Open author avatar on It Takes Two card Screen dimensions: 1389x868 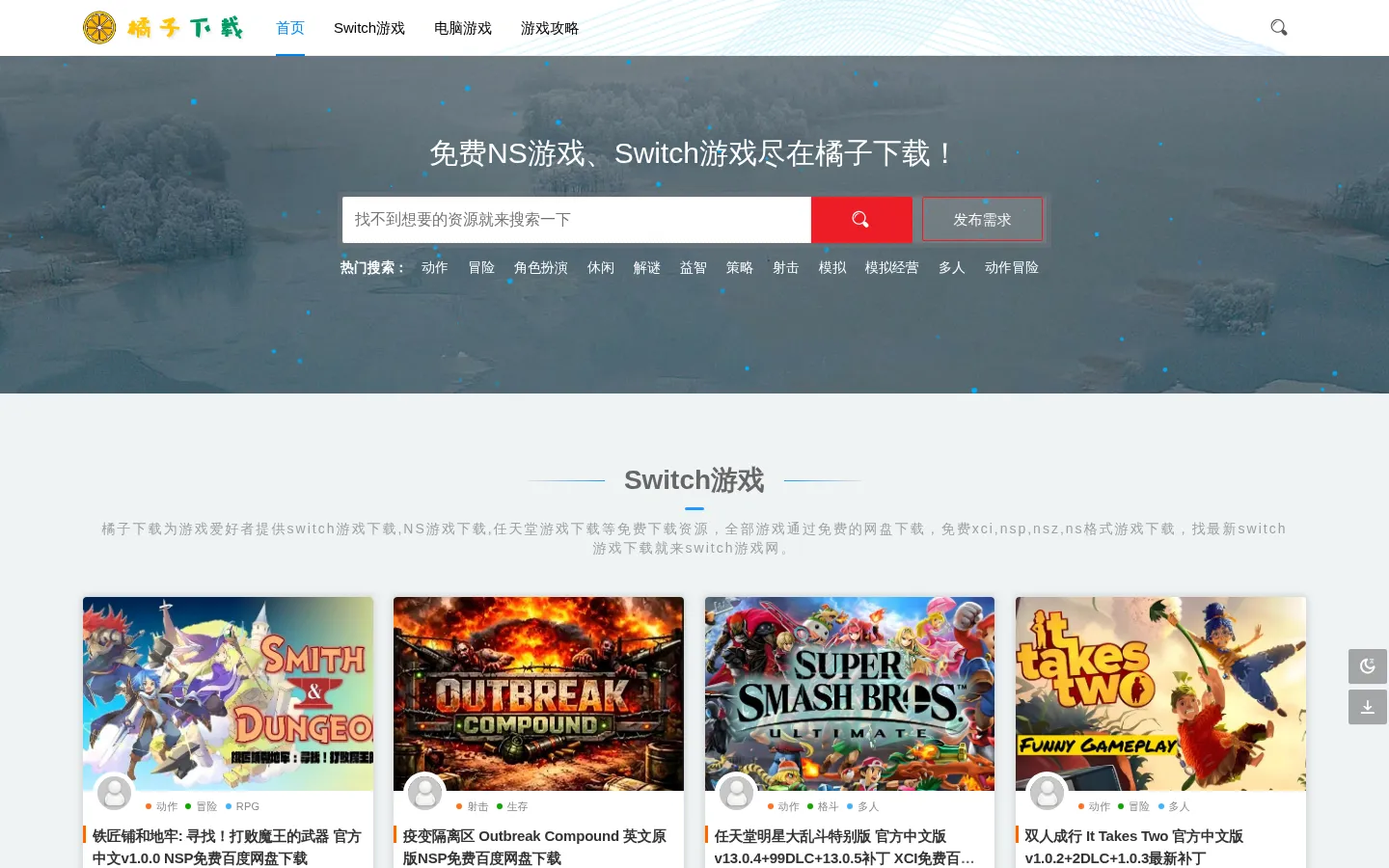(x=1047, y=793)
